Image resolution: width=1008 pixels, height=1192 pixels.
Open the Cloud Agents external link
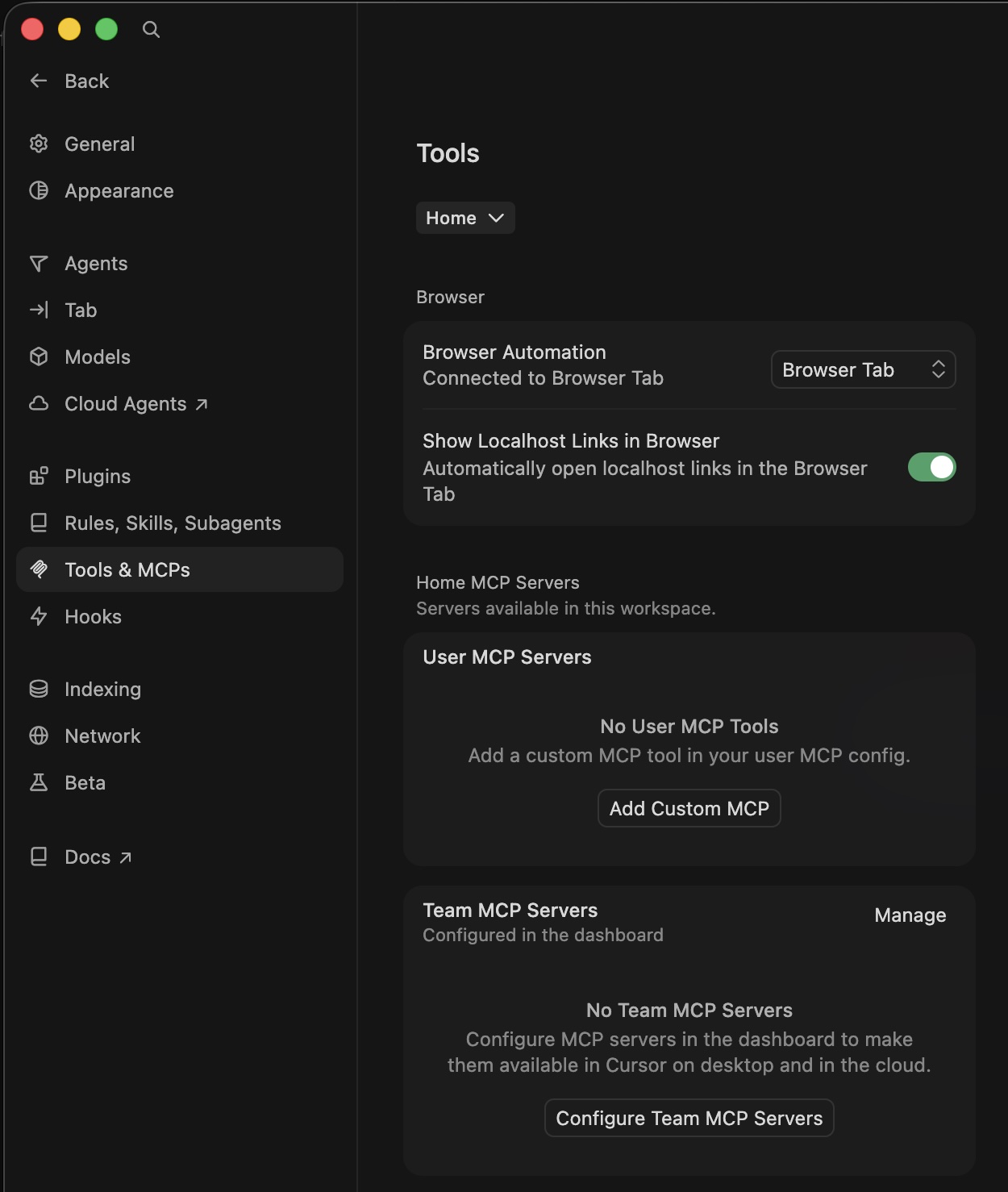coord(180,403)
